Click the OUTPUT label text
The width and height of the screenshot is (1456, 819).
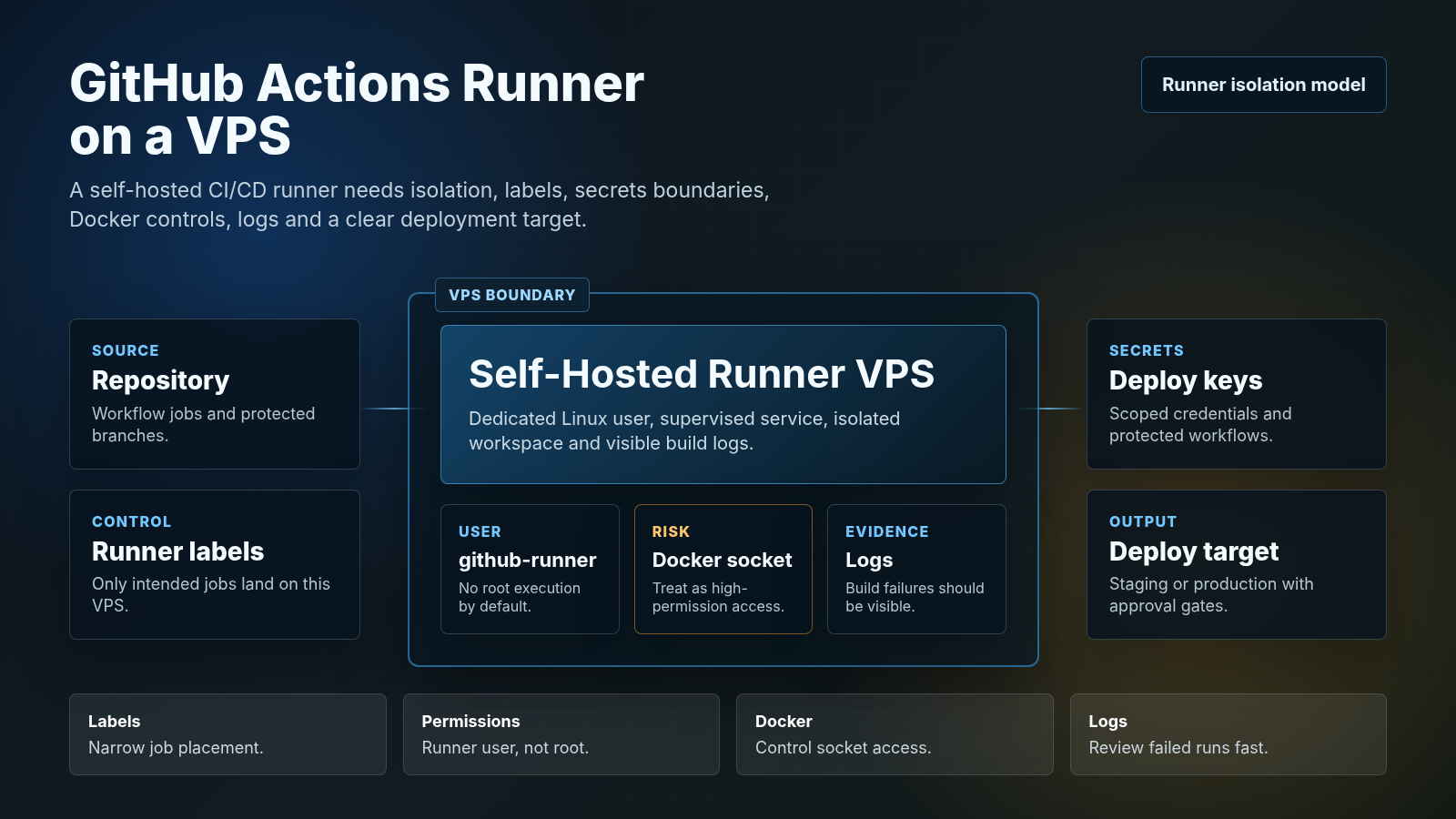[1143, 521]
